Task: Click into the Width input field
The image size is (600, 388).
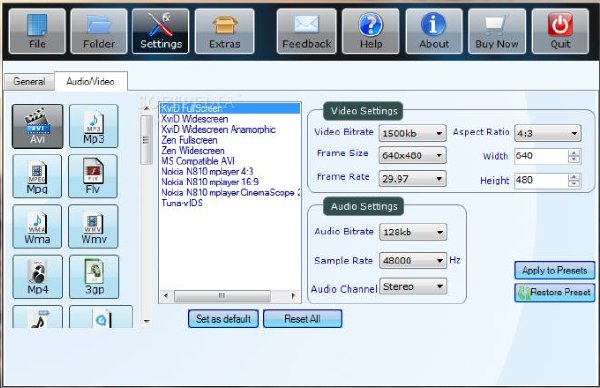Action: tap(541, 156)
